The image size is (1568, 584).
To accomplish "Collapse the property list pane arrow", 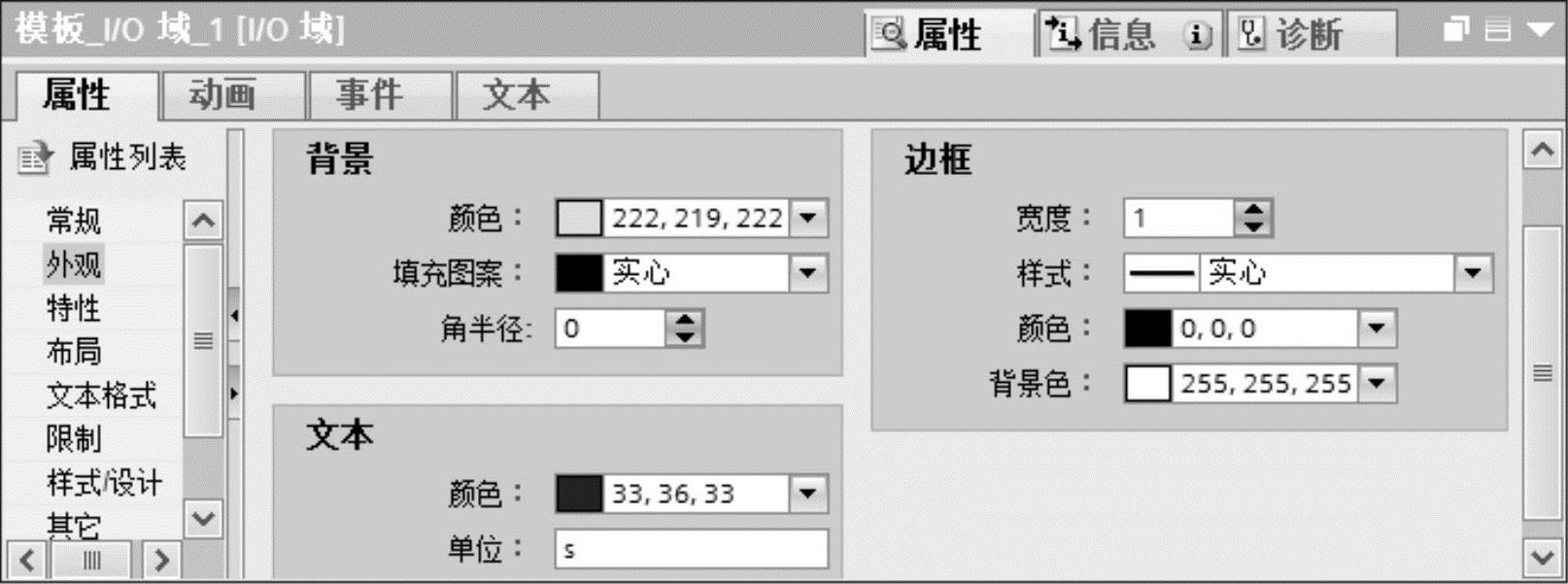I will [234, 315].
